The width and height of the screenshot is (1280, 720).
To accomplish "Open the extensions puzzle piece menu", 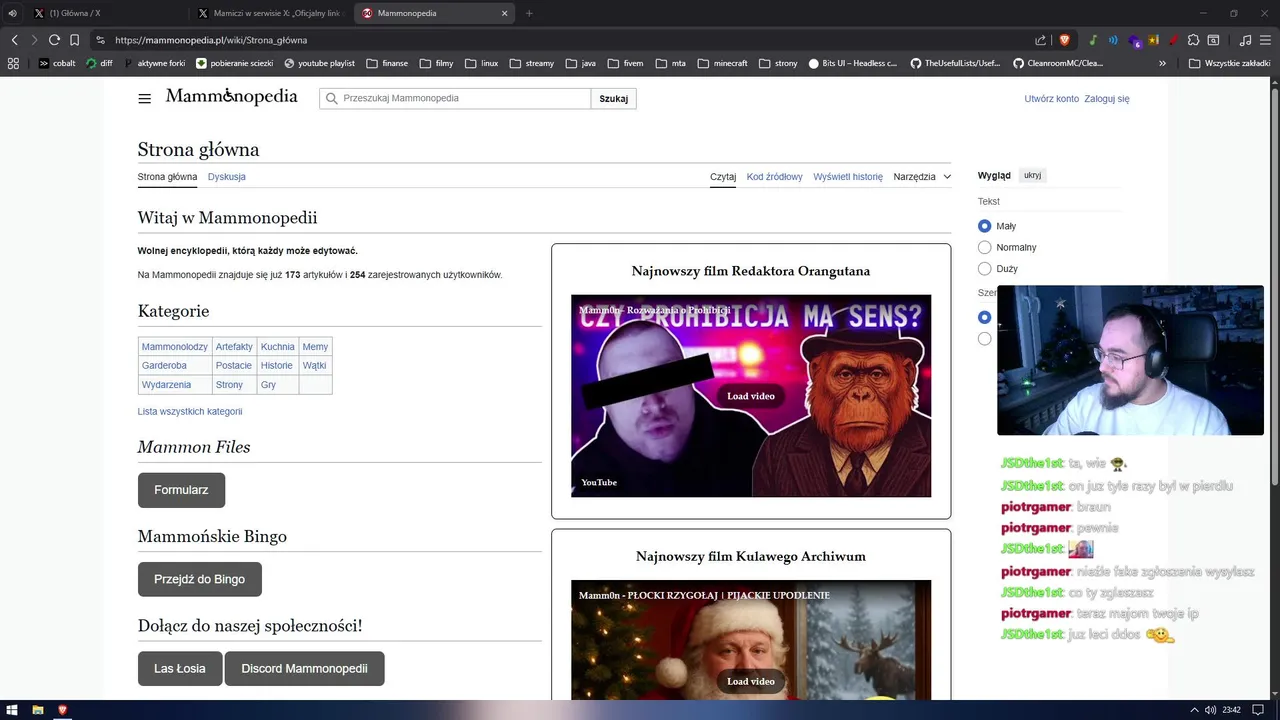I will coord(1194,40).
